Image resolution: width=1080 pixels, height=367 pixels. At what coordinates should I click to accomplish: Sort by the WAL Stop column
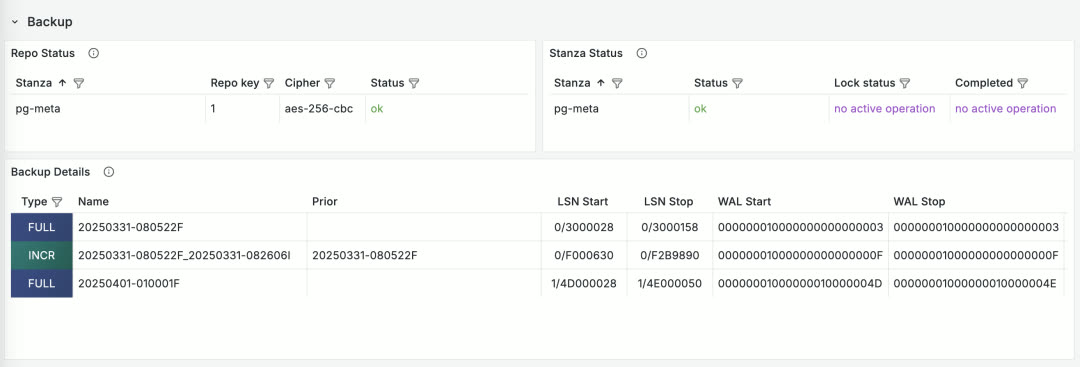coord(919,202)
